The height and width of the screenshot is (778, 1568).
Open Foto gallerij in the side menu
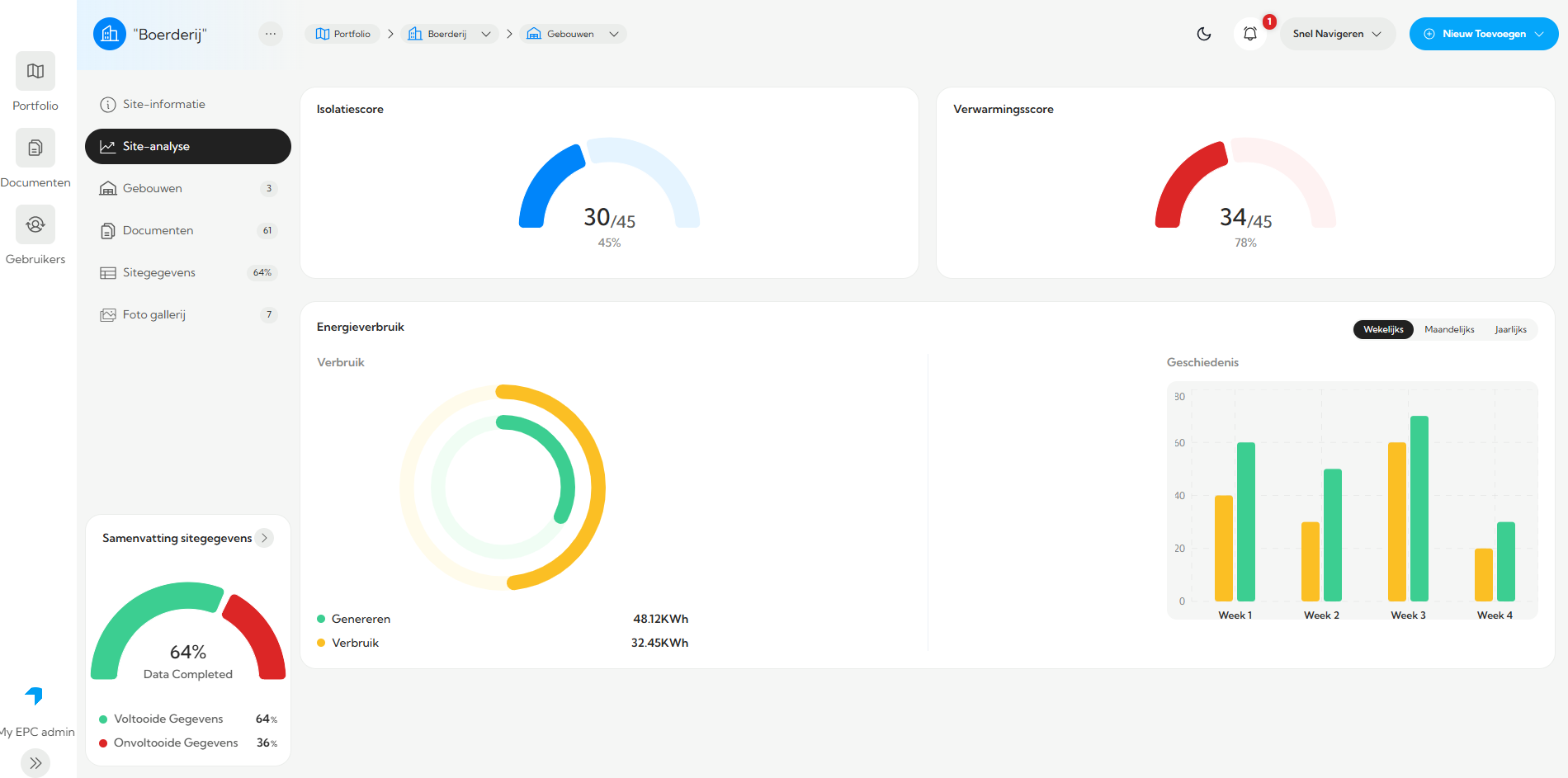pos(154,314)
